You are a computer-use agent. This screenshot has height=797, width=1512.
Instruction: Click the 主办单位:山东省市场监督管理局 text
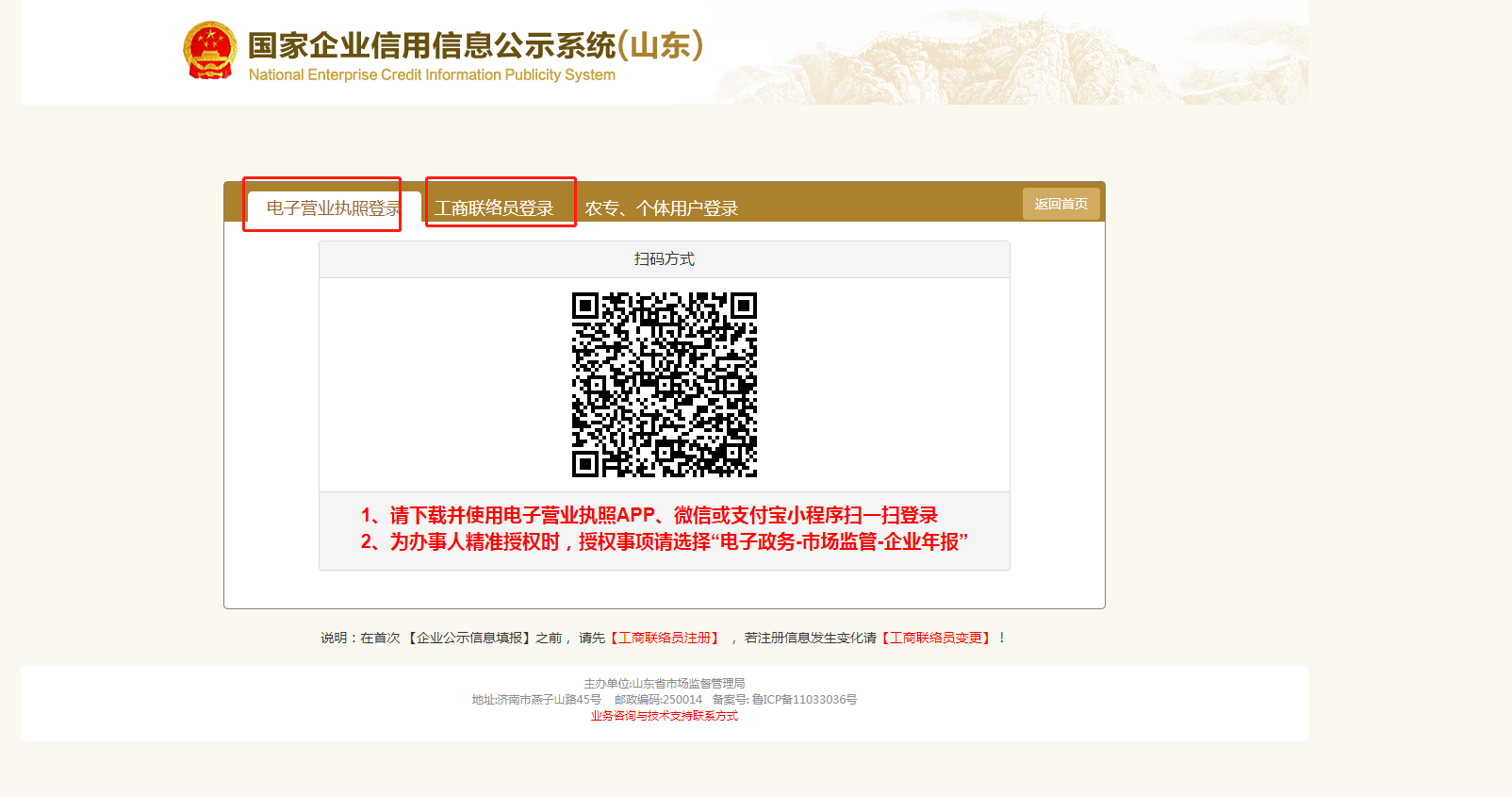(665, 683)
